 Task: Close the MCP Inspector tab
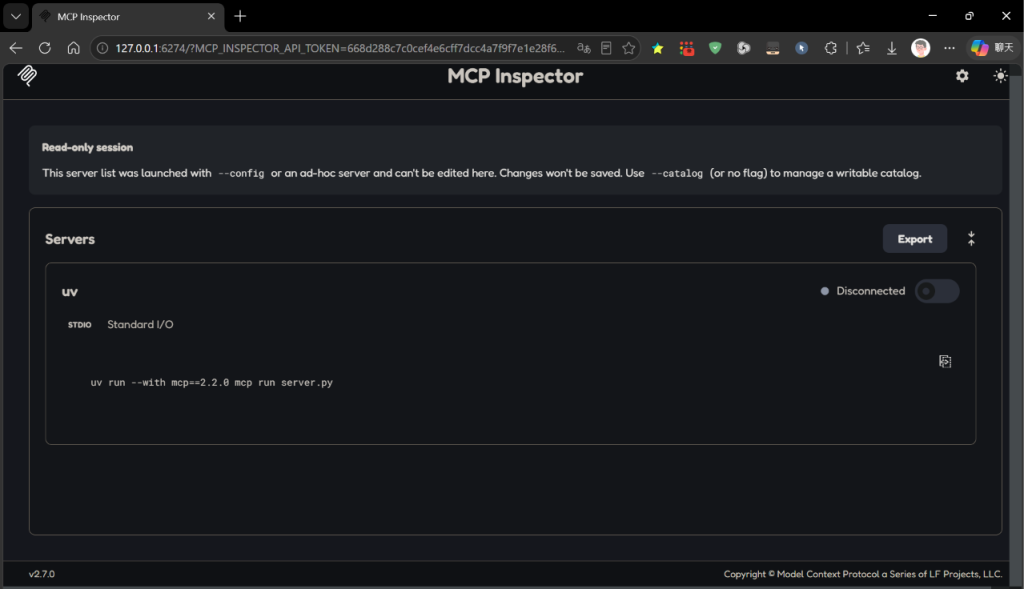(211, 16)
